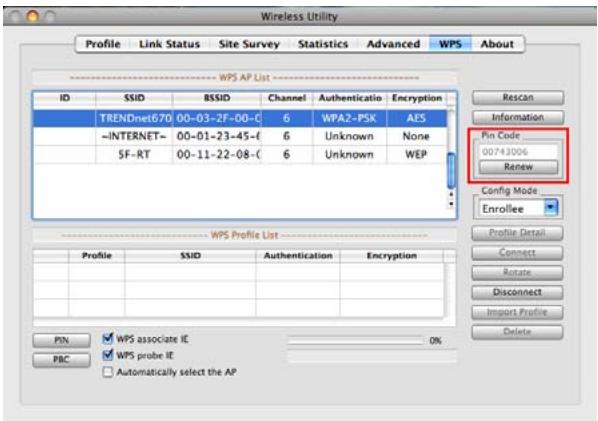This screenshot has height=421, width=598.
Task: Click the AP list scroll up arrow
Action: [x=451, y=194]
